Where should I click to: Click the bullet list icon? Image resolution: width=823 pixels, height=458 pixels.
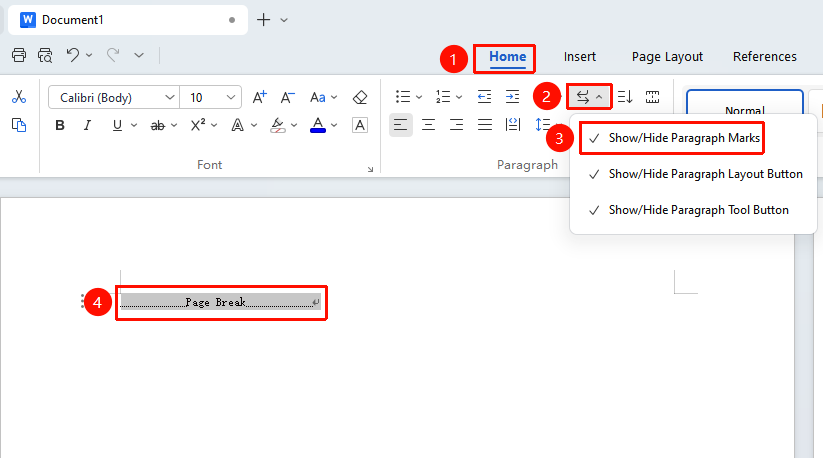click(x=403, y=97)
